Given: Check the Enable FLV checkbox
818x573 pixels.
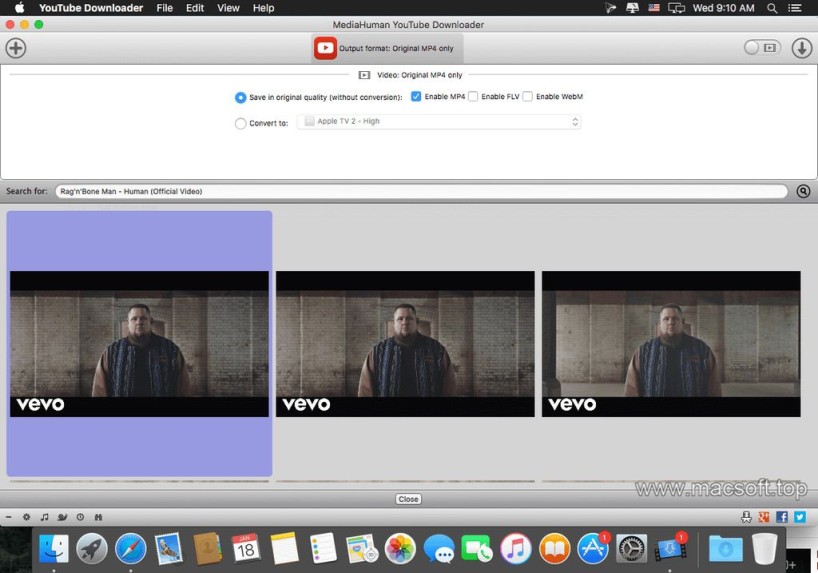Looking at the screenshot, I should [x=473, y=97].
